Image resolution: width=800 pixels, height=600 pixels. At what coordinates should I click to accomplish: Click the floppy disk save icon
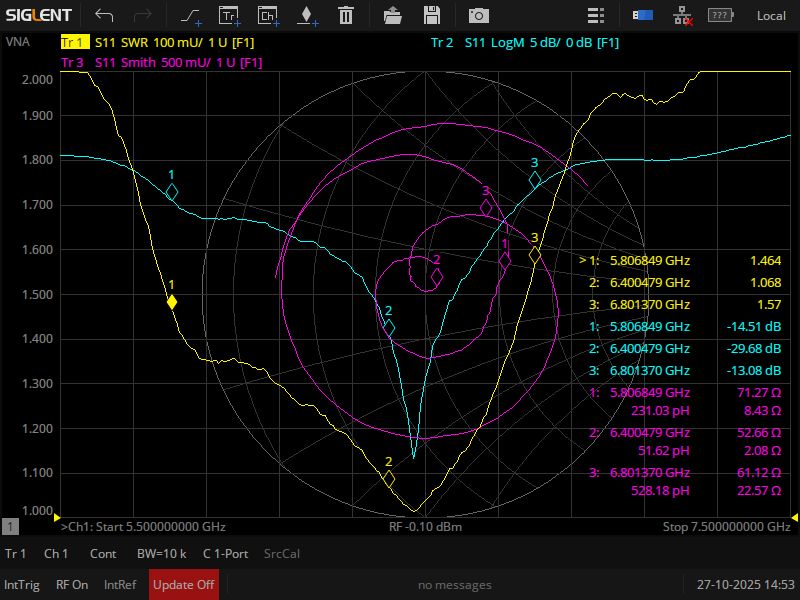coord(432,15)
